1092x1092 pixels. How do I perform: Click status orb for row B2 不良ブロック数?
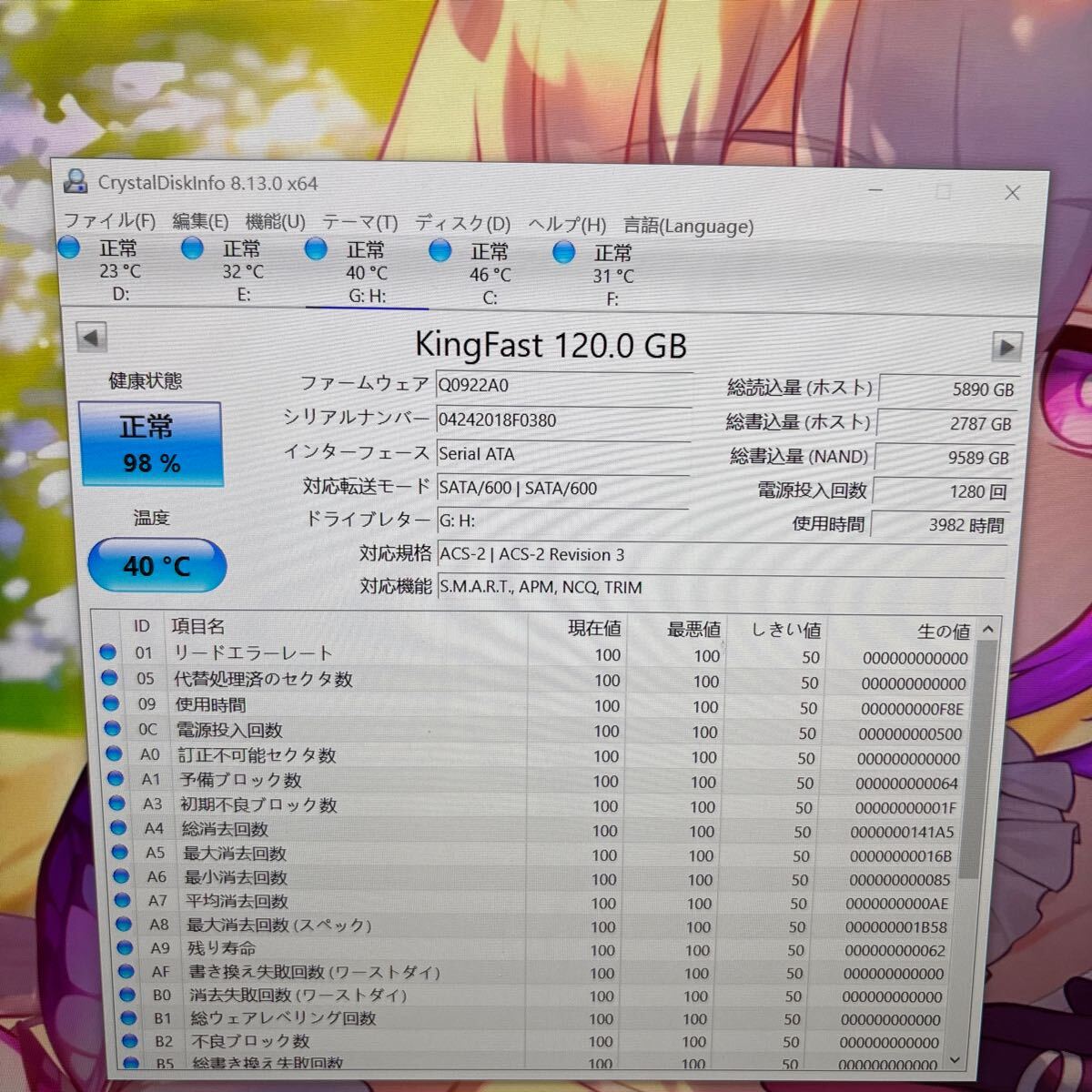pyautogui.click(x=130, y=1040)
